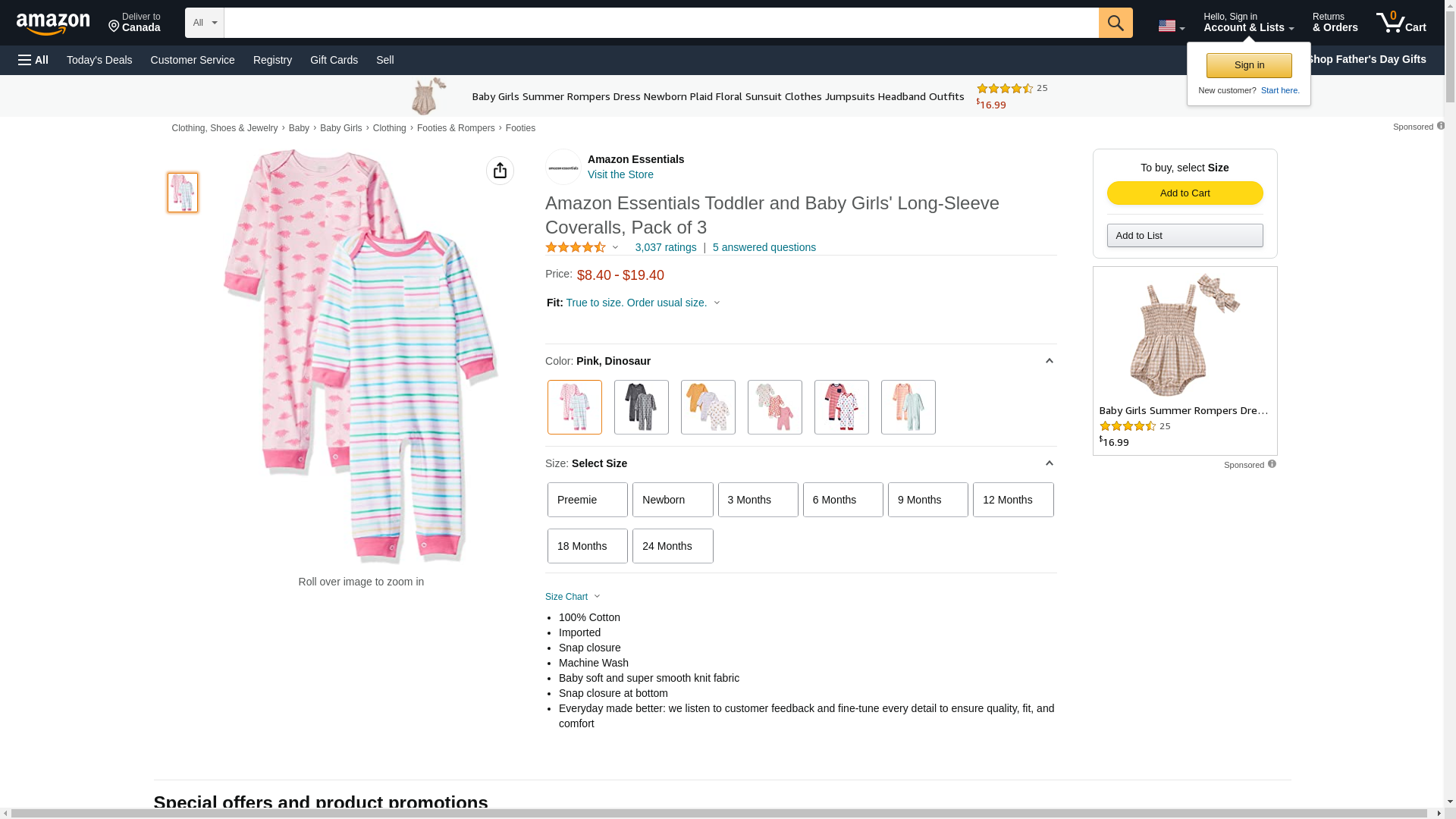Expand the star rating breakdown chevron
This screenshot has width=1456, height=819.
coord(615,247)
